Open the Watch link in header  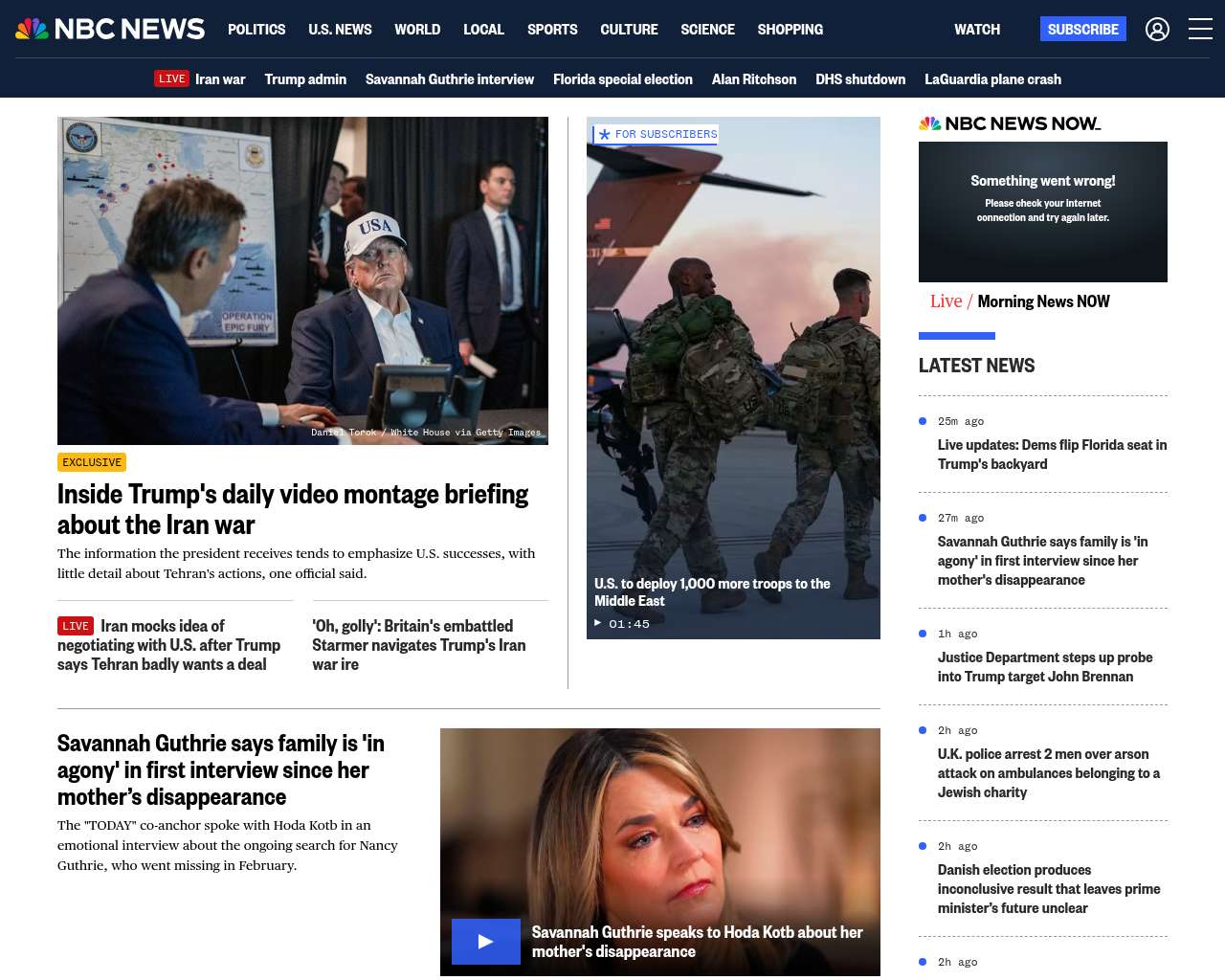pos(976,30)
